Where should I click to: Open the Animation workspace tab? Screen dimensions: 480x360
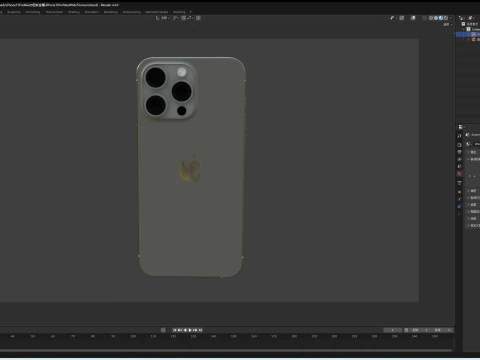point(92,12)
